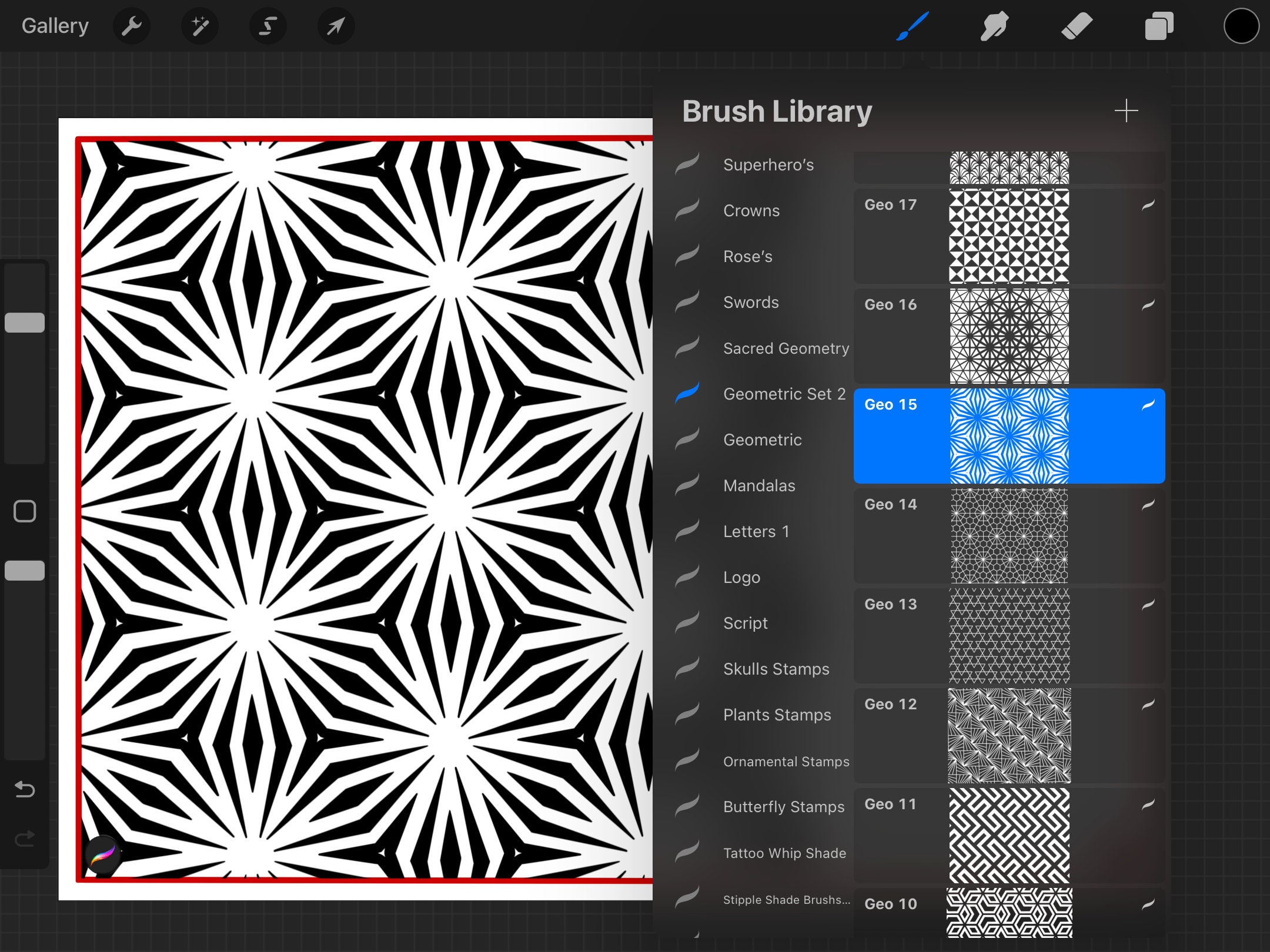Open the Letters 1 brush set
Screen dimensions: 1270x952
[756, 531]
